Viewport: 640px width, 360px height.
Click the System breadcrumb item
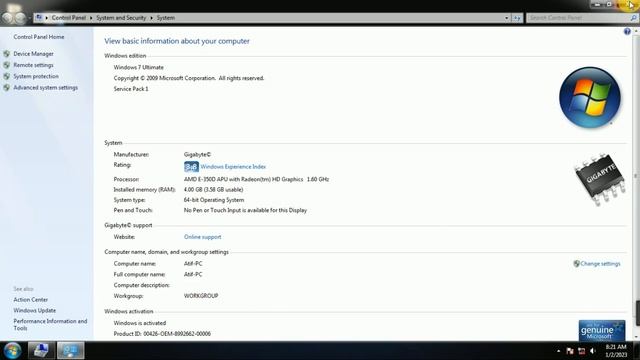coord(166,18)
